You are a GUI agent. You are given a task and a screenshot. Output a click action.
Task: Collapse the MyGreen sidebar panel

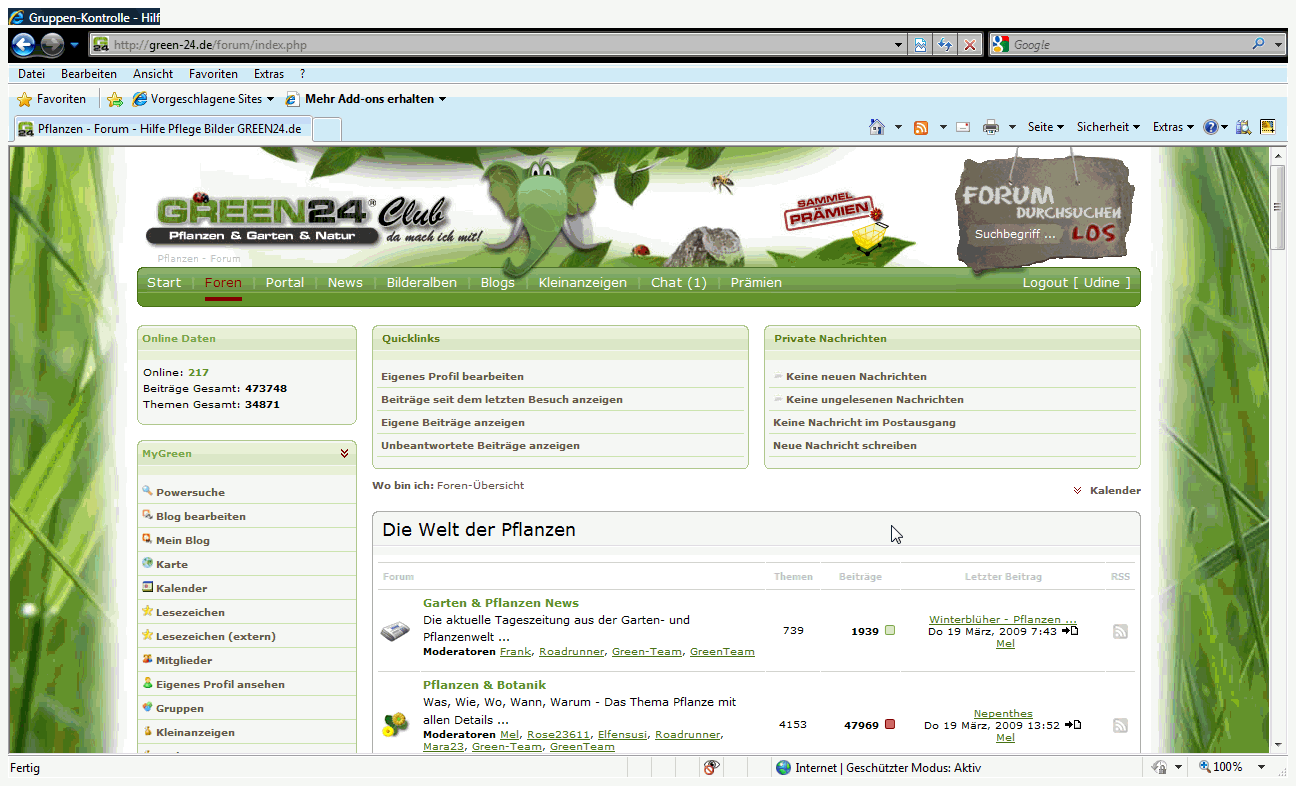coord(344,453)
